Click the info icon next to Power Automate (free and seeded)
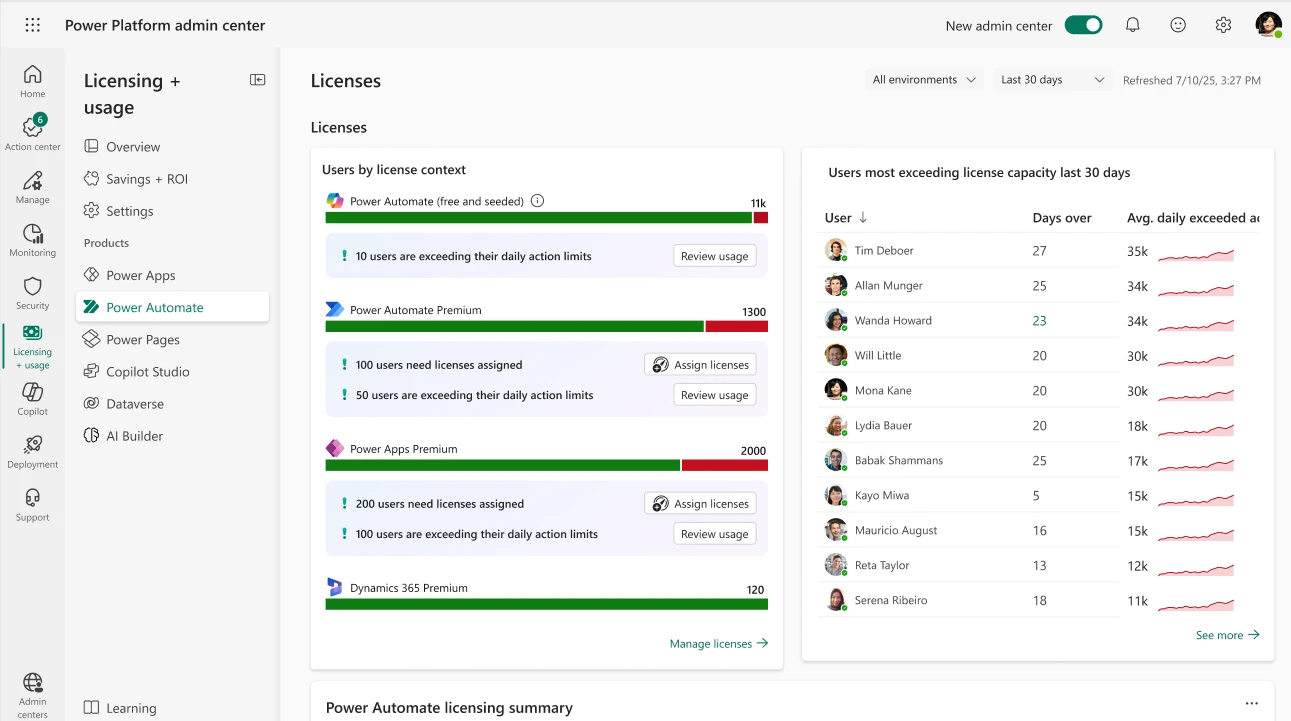This screenshot has height=721, width=1291. (x=537, y=201)
